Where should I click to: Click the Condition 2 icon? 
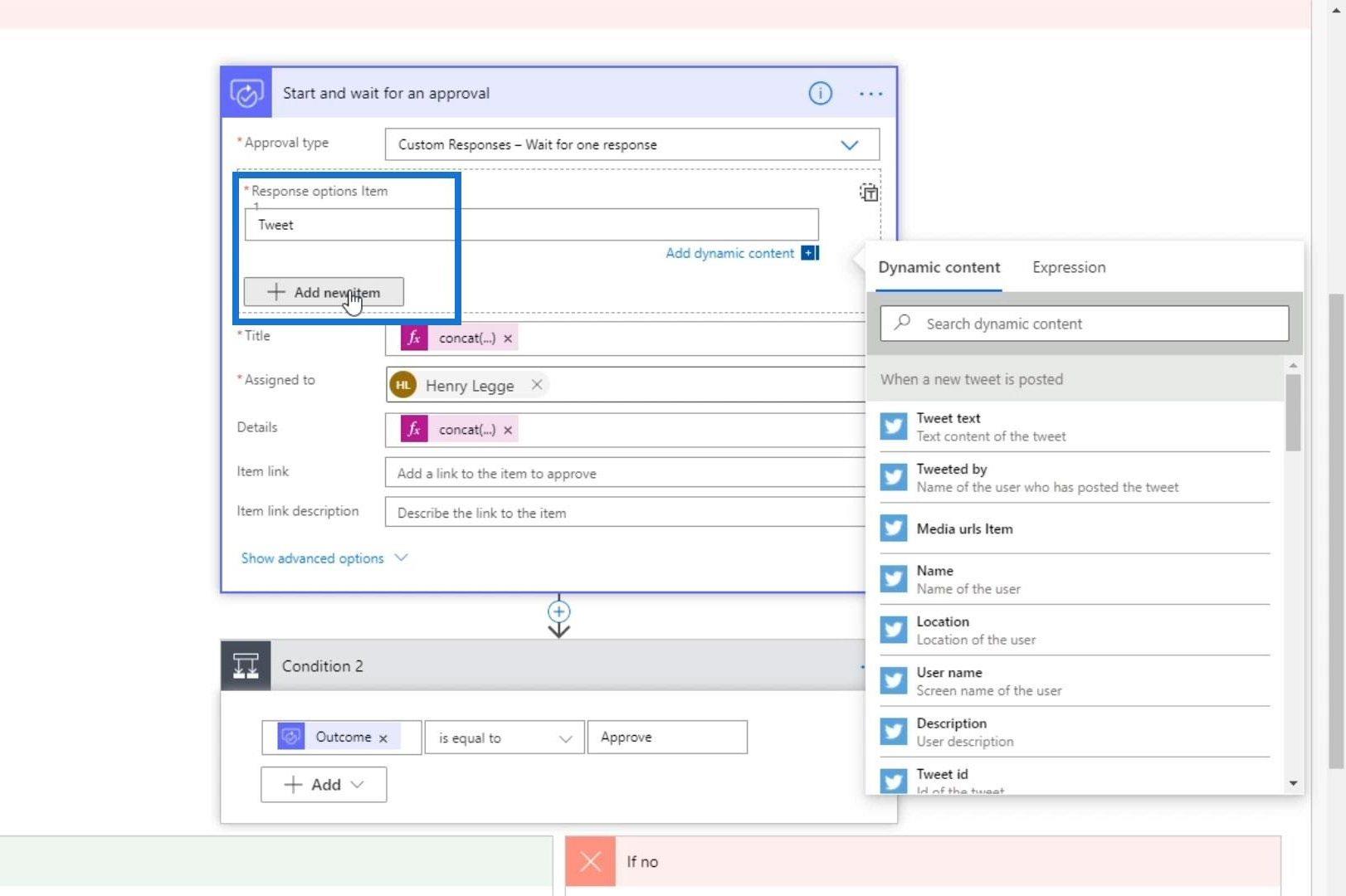[246, 665]
